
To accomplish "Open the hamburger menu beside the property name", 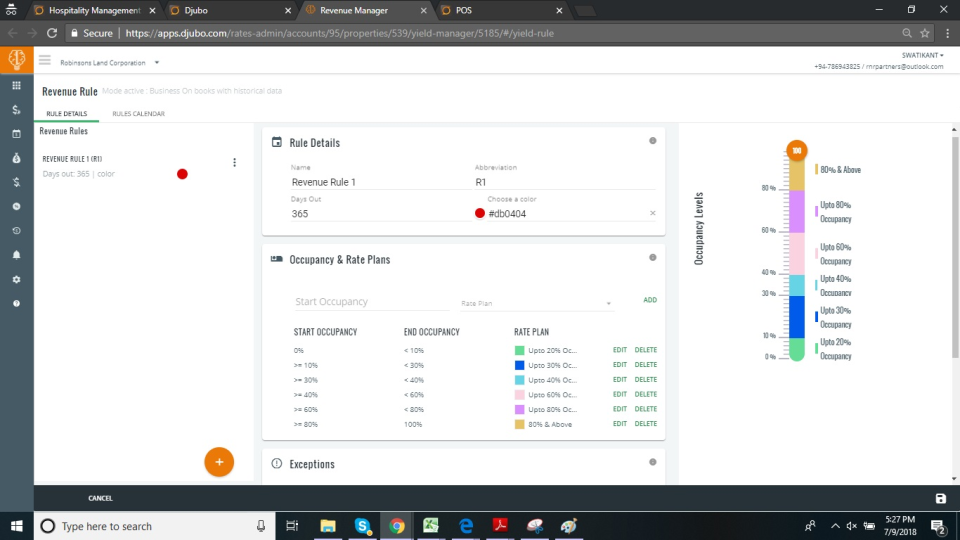I will point(45,60).
